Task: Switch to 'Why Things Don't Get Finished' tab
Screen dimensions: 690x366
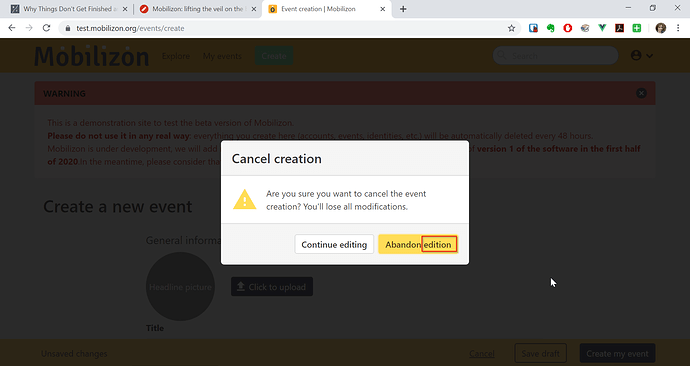Action: (x=70, y=9)
